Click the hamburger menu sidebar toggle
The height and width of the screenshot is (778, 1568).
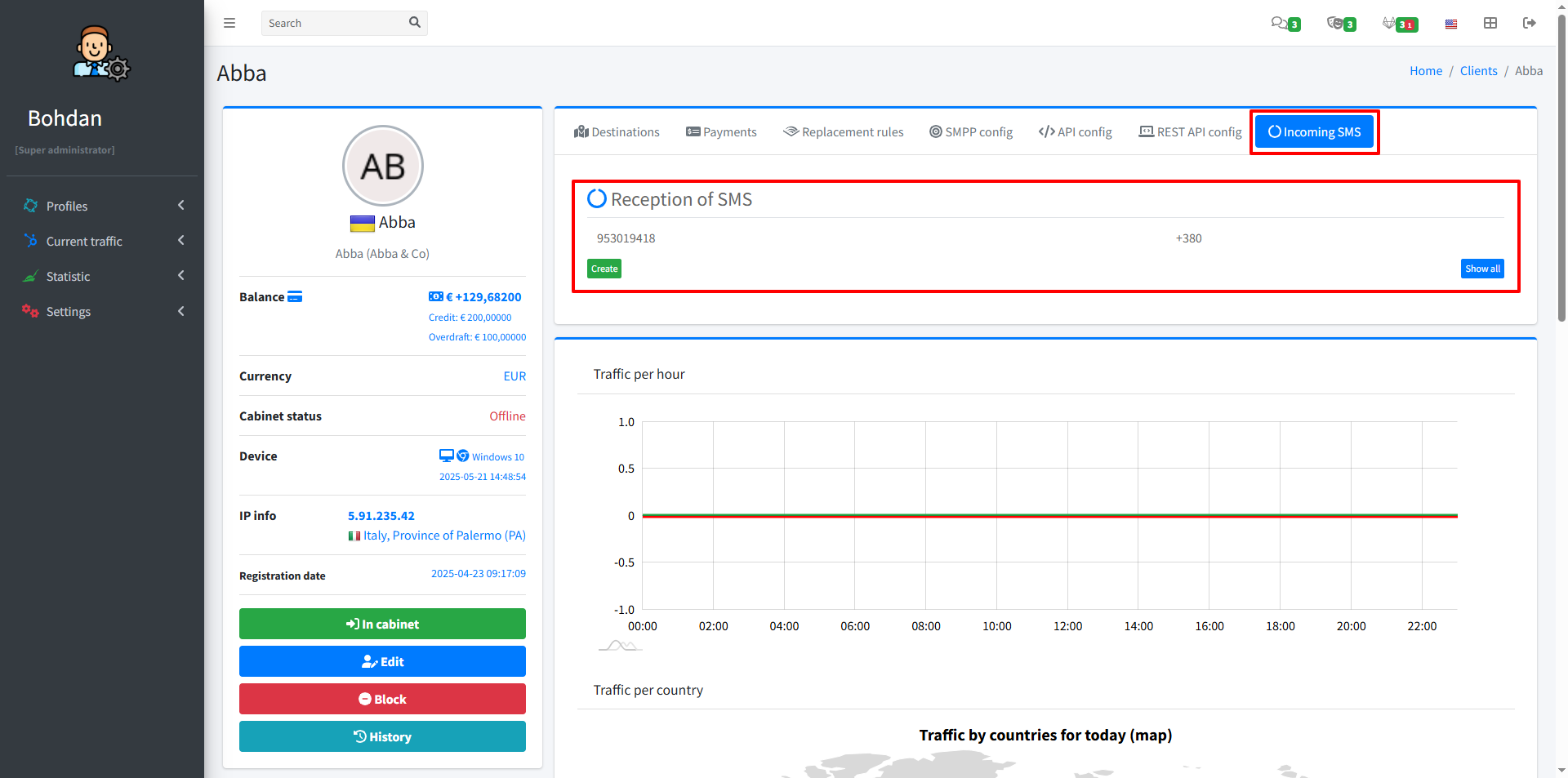coord(229,23)
